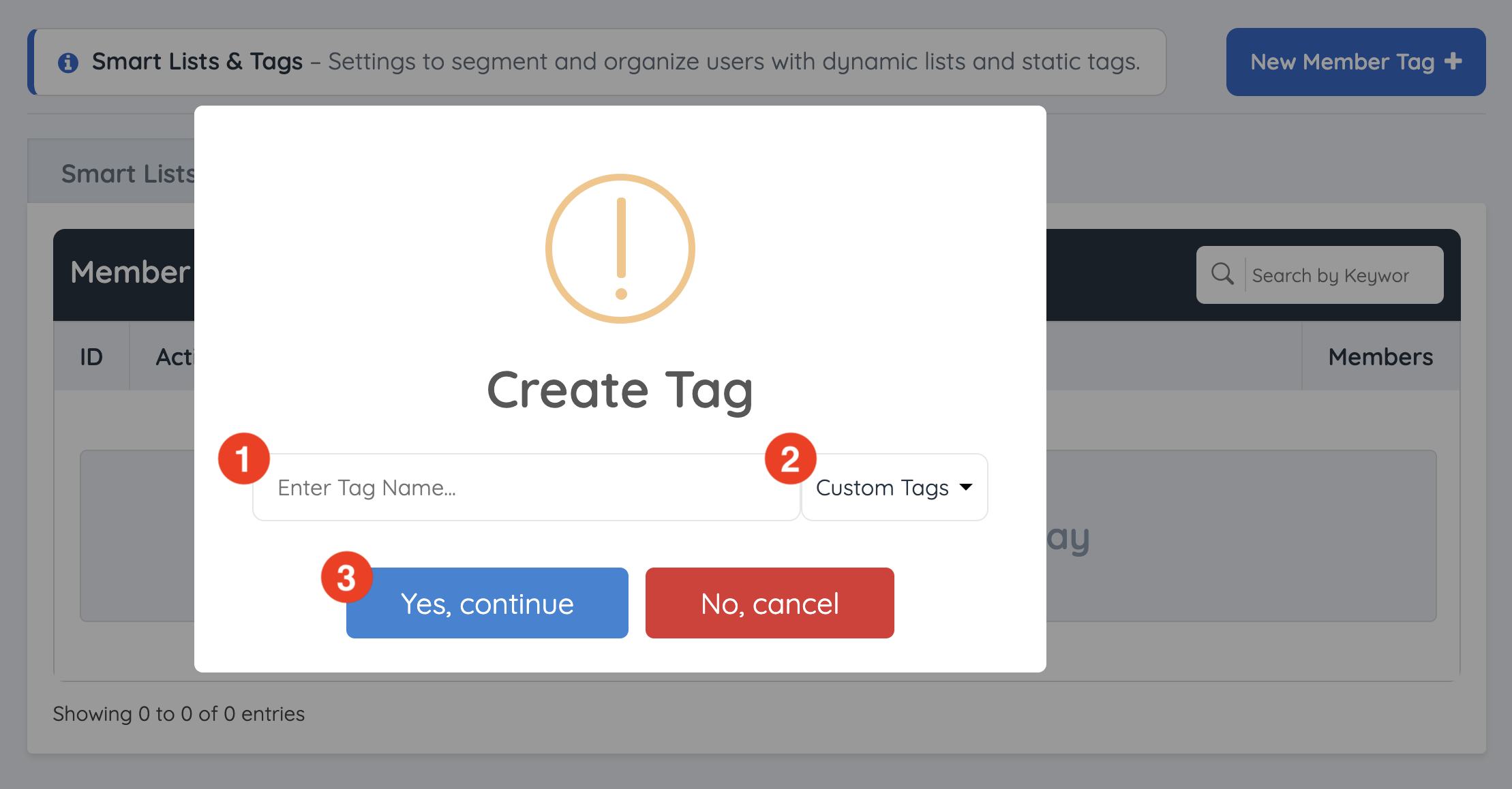1512x789 pixels.
Task: Switch to the Smart Lists tab
Action: coord(127,174)
